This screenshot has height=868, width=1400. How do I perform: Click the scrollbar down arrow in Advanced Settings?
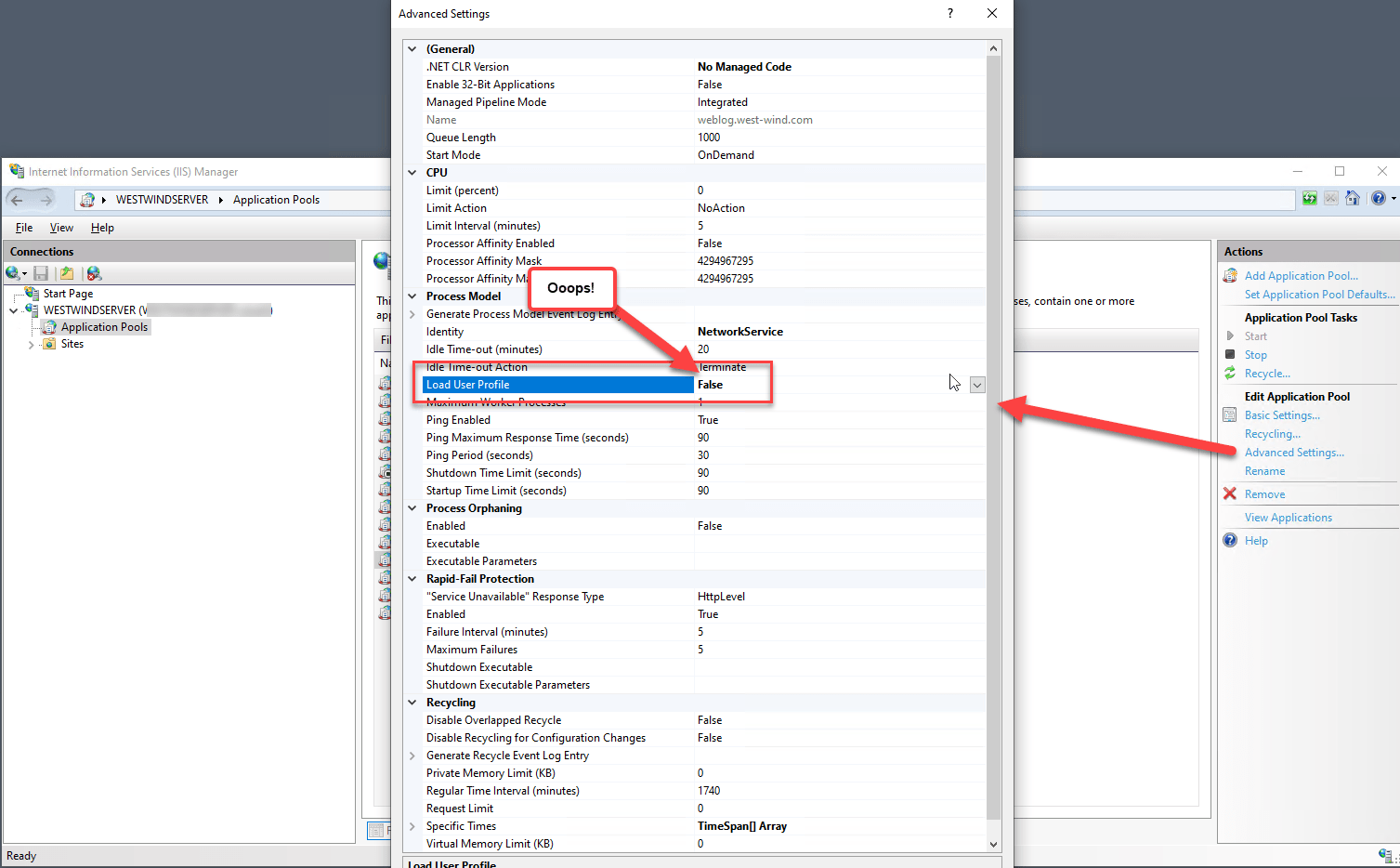993,844
